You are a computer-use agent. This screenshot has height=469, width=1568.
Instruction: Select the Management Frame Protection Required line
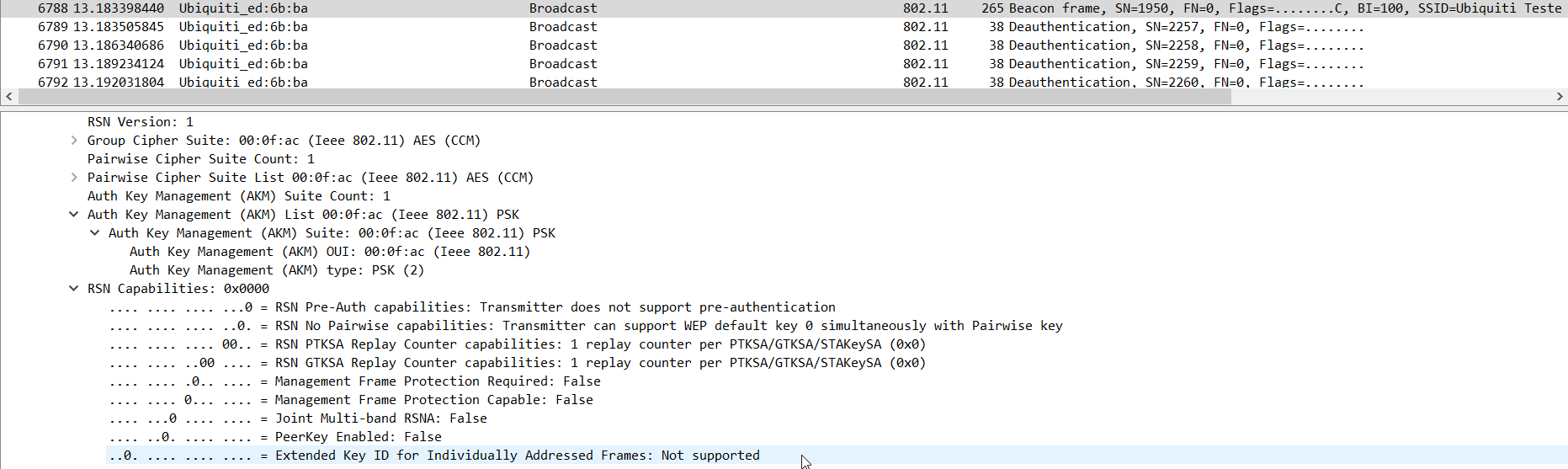click(x=354, y=381)
